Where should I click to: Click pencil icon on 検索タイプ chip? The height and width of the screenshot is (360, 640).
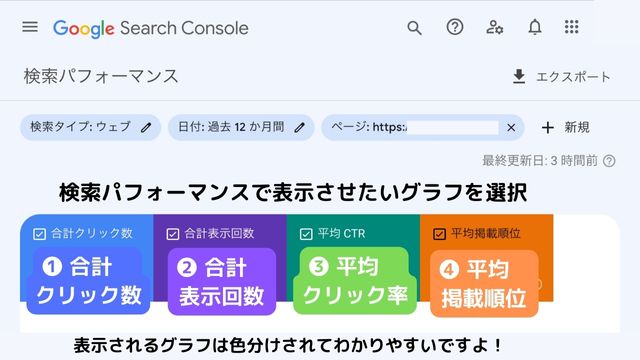tap(146, 128)
